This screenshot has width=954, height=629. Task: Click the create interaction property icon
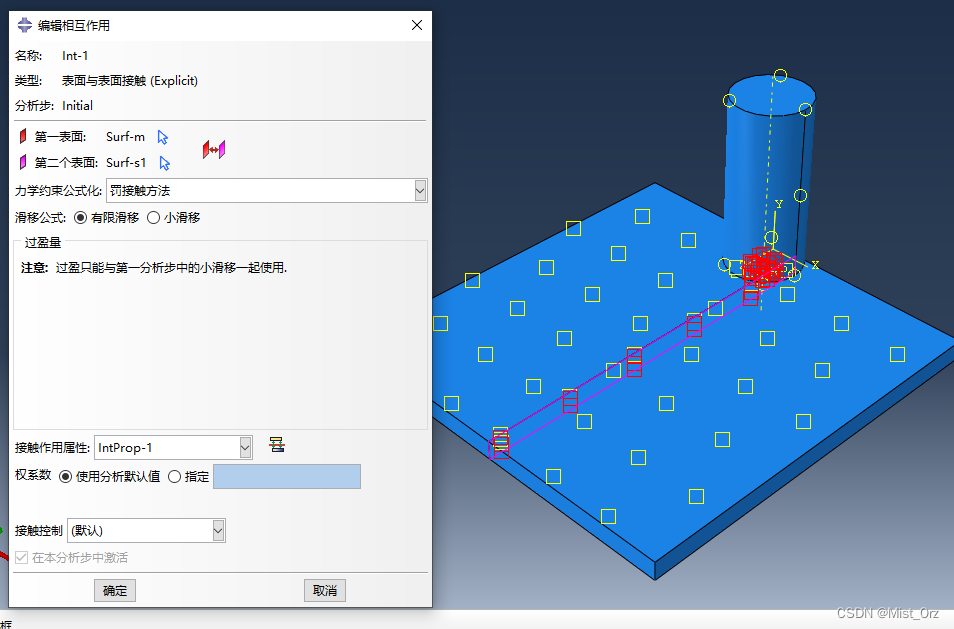[277, 445]
